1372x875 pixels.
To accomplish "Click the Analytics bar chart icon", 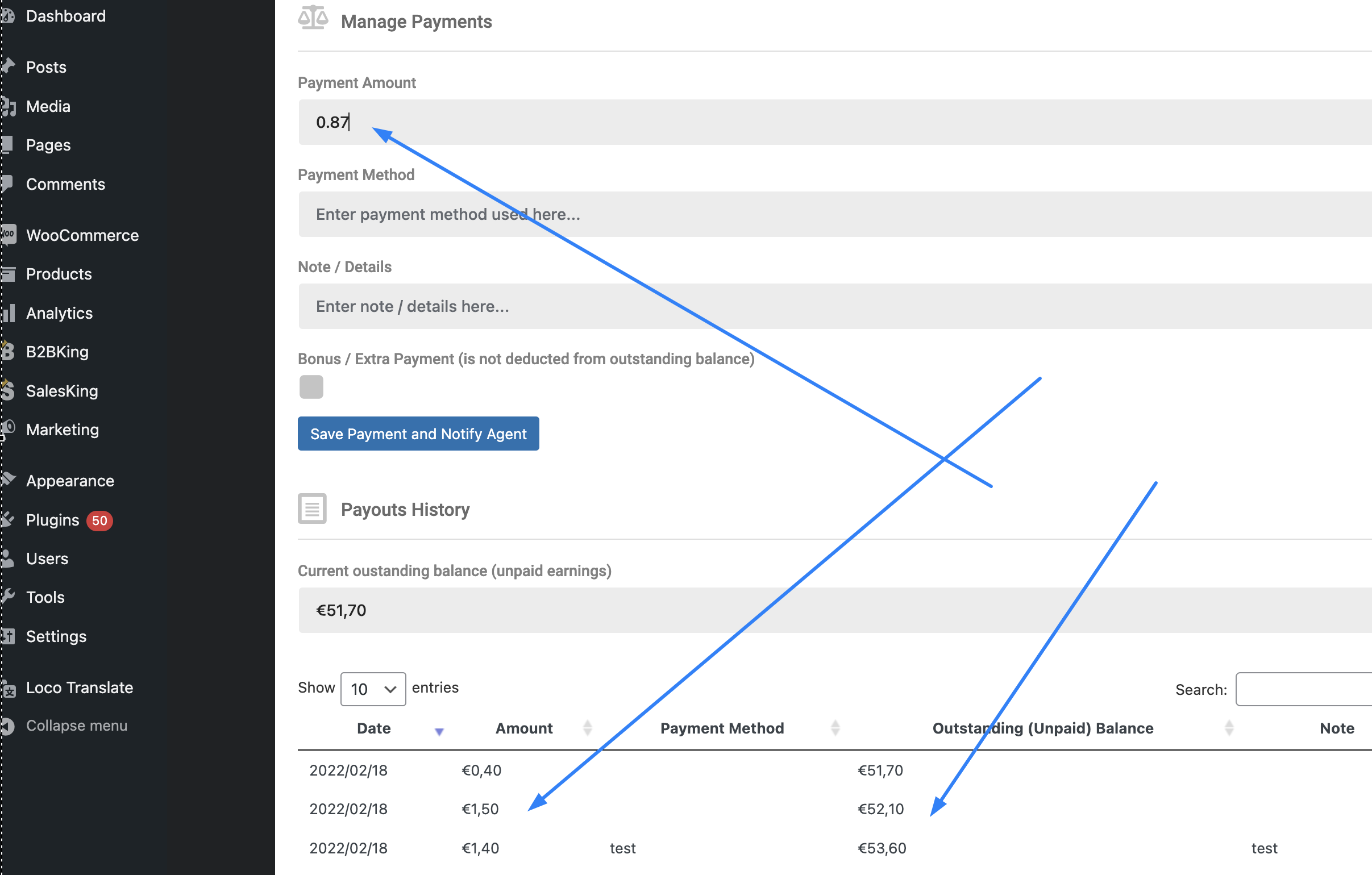I will (x=8, y=312).
